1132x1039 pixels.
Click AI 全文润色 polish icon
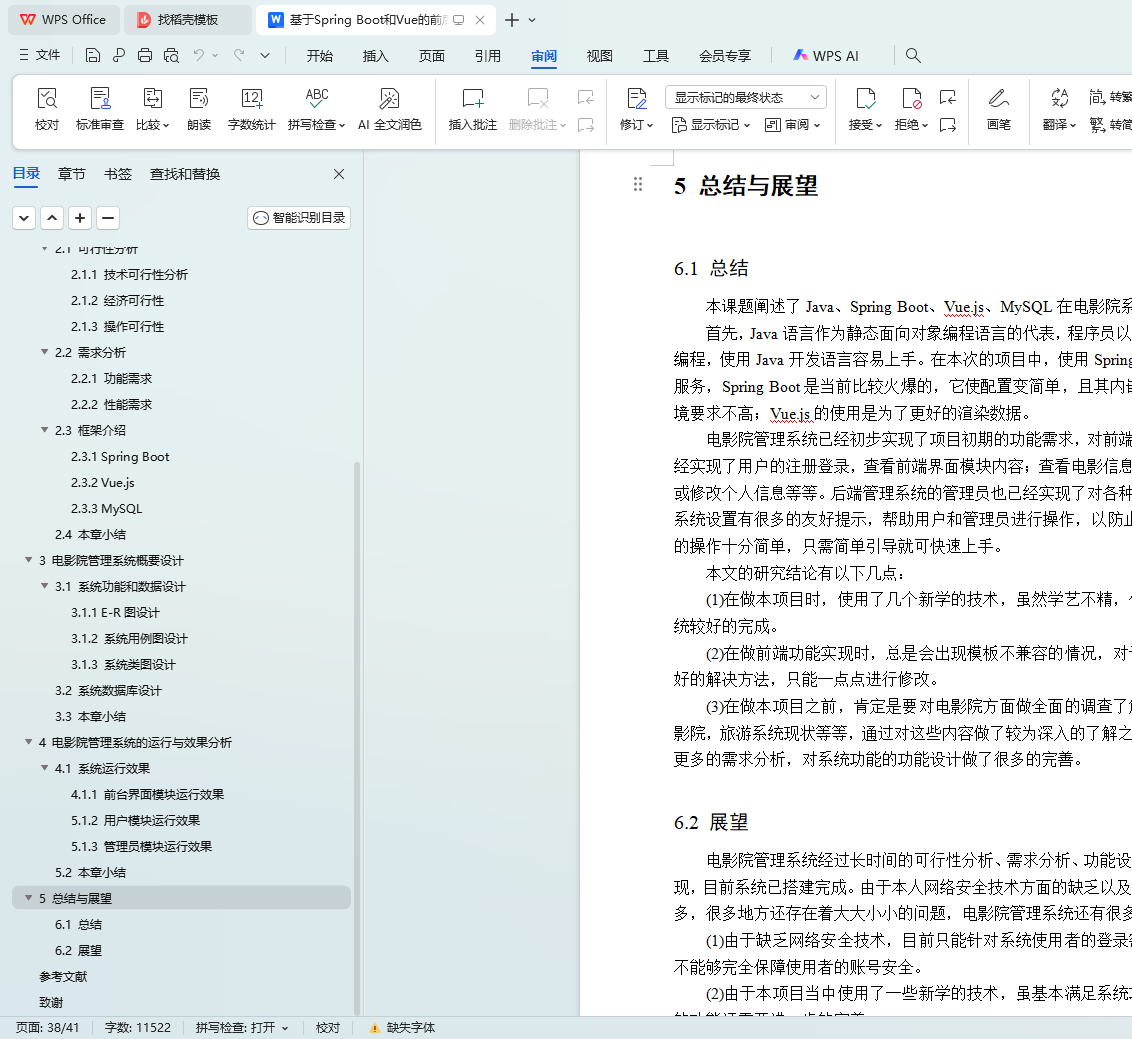coord(389,99)
